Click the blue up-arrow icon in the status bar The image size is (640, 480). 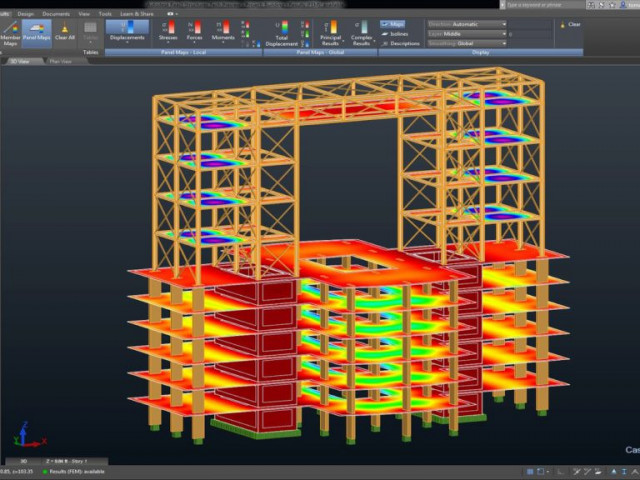click(613, 472)
